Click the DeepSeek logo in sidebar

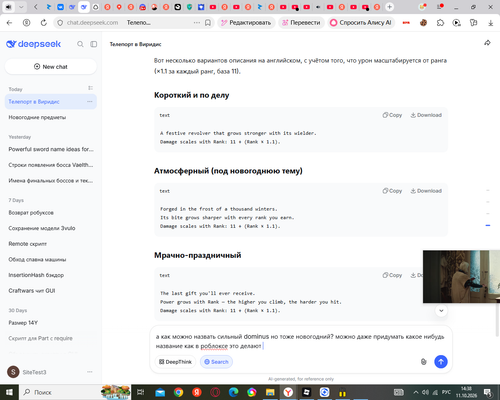[x=34, y=44]
